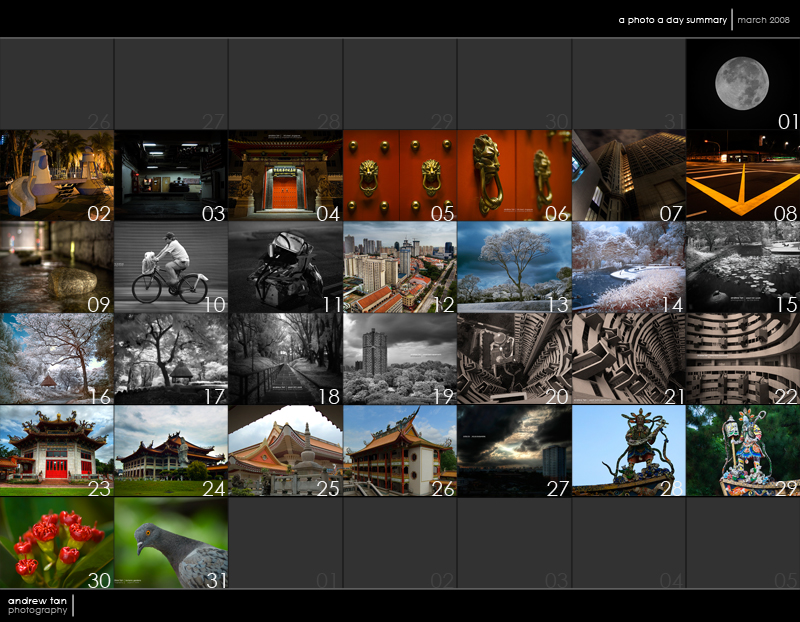Click the empty grey cell numbered 26
800x622 pixels.
(57, 84)
